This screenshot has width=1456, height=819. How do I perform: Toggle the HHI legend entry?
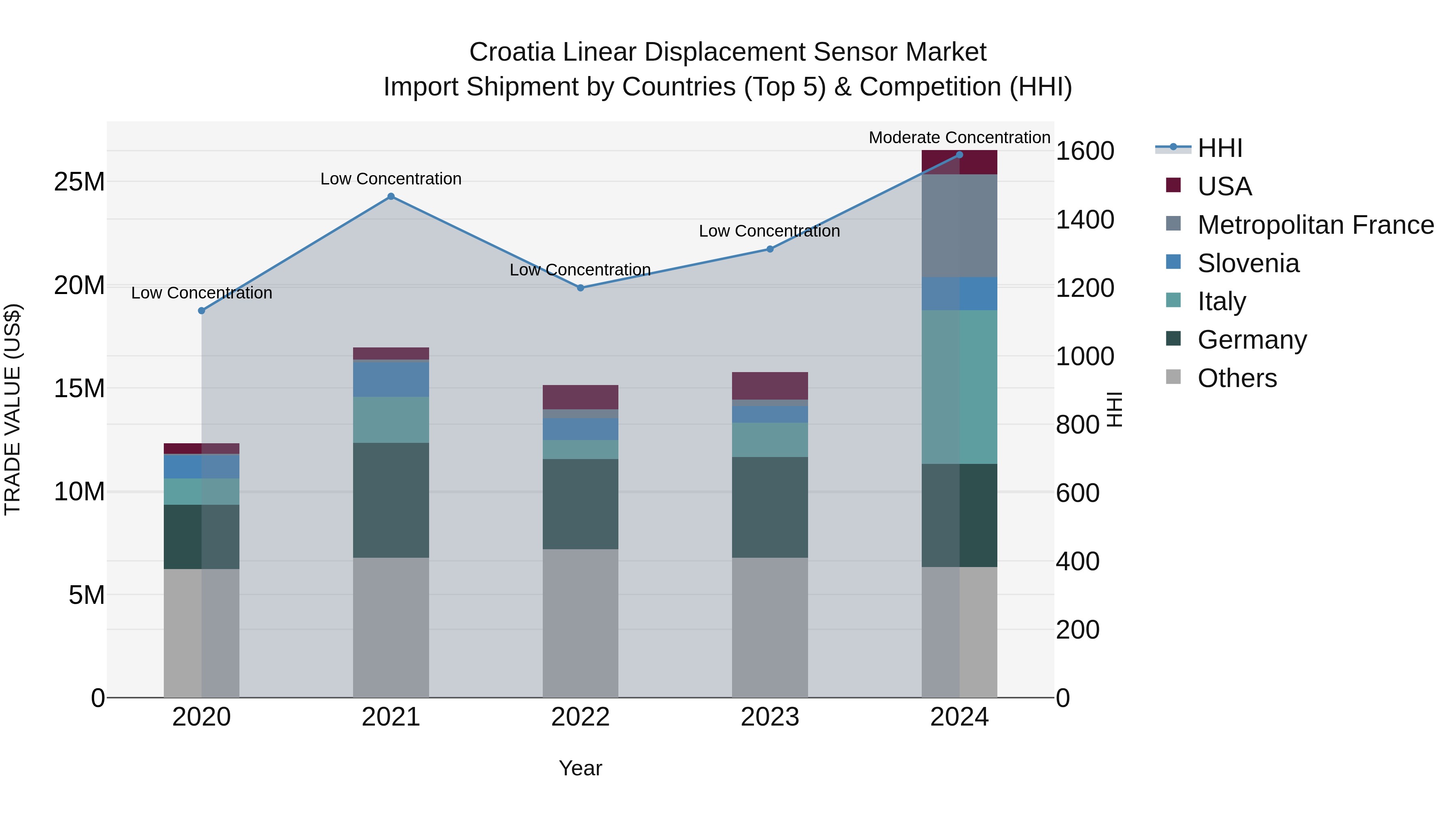pyautogui.click(x=1200, y=148)
